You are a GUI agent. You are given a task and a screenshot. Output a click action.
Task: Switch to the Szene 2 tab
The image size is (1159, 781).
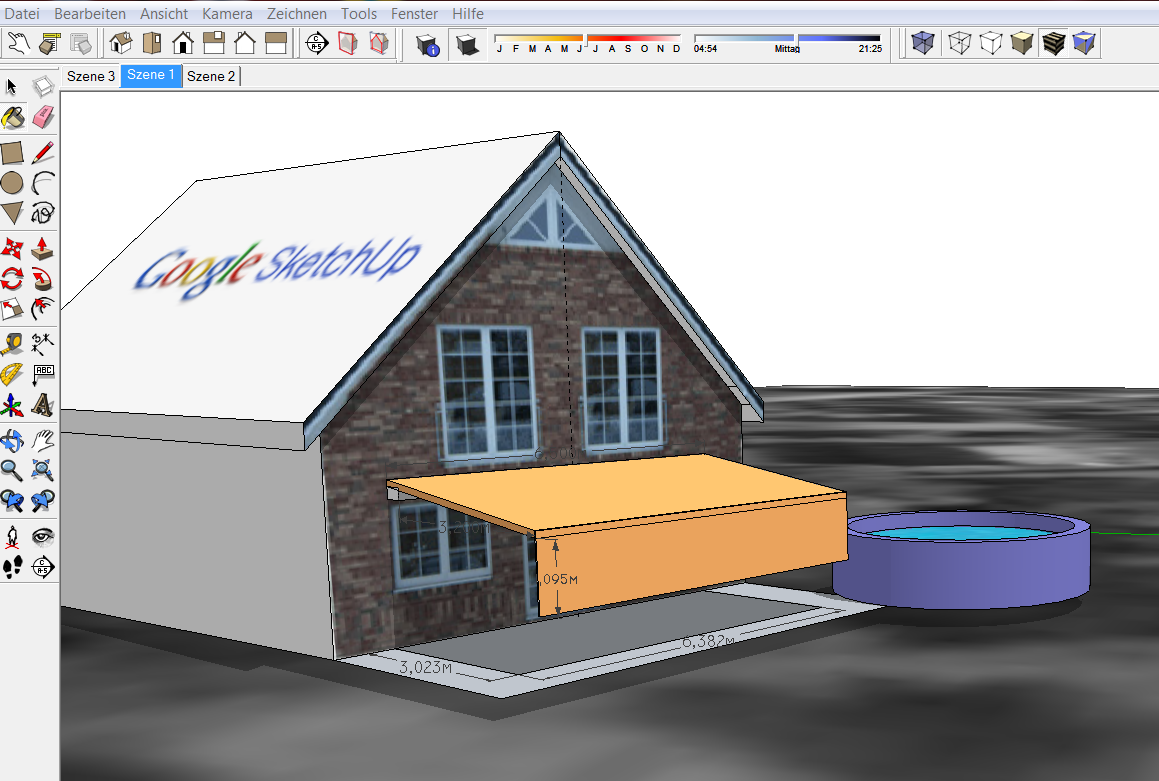pos(211,76)
